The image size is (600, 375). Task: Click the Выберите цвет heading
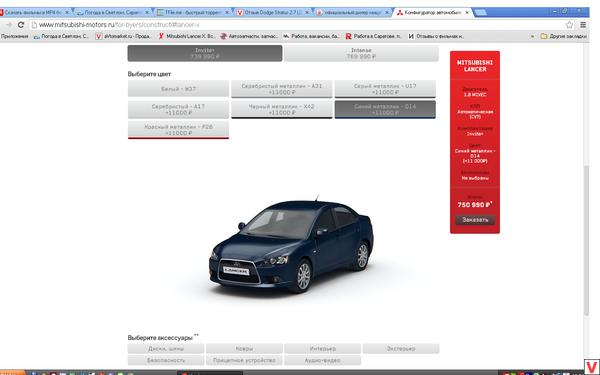coord(149,74)
